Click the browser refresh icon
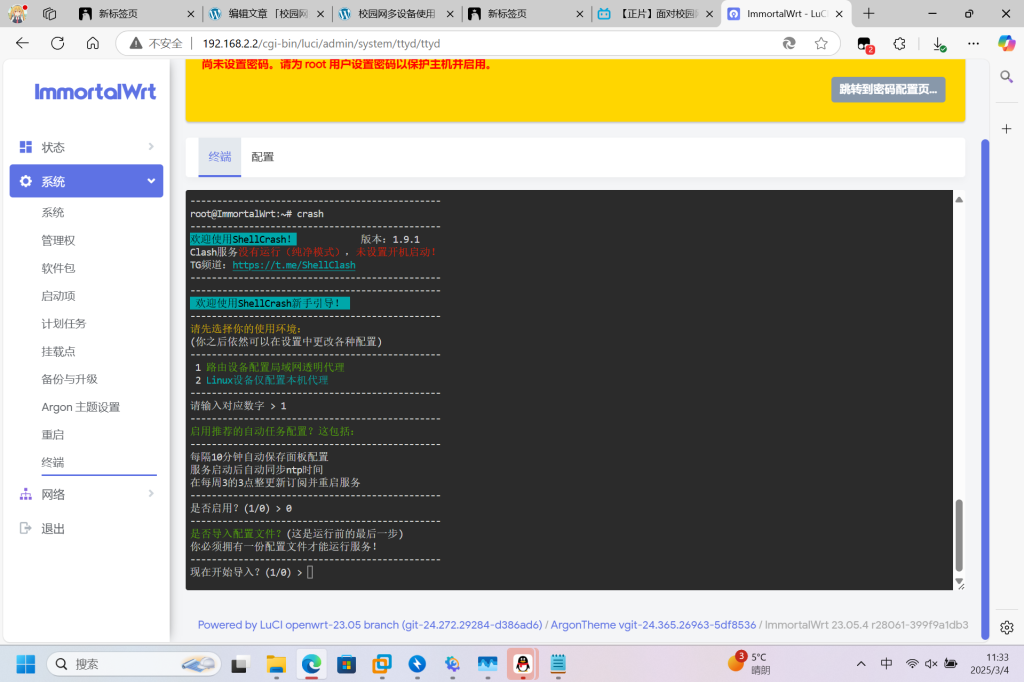The image size is (1024, 682). point(57,44)
